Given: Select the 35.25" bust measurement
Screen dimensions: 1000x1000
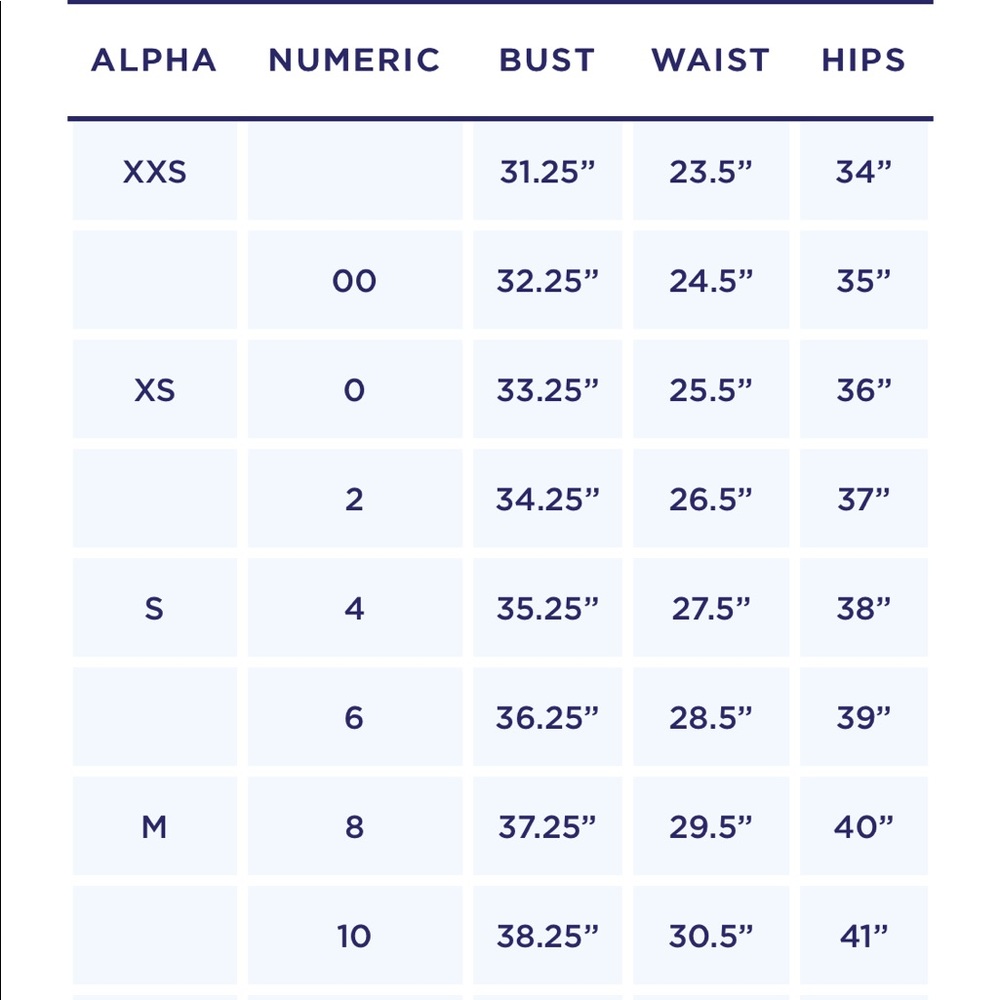Looking at the screenshot, I should [x=548, y=608].
